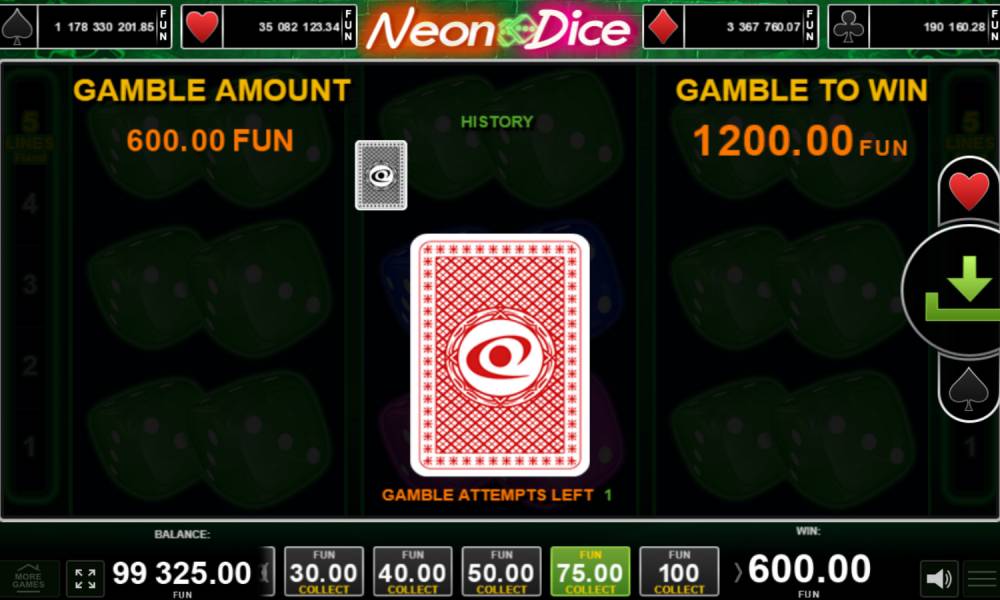This screenshot has width=1000, height=600.
Task: Click the small history card thumbnail
Action: point(381,175)
